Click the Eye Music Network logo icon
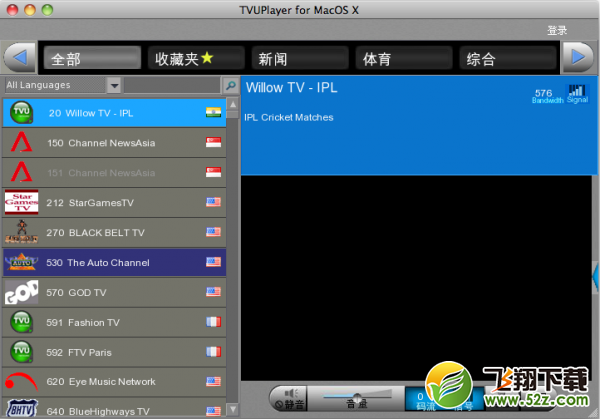Image resolution: width=600 pixels, height=419 pixels. coord(21,382)
